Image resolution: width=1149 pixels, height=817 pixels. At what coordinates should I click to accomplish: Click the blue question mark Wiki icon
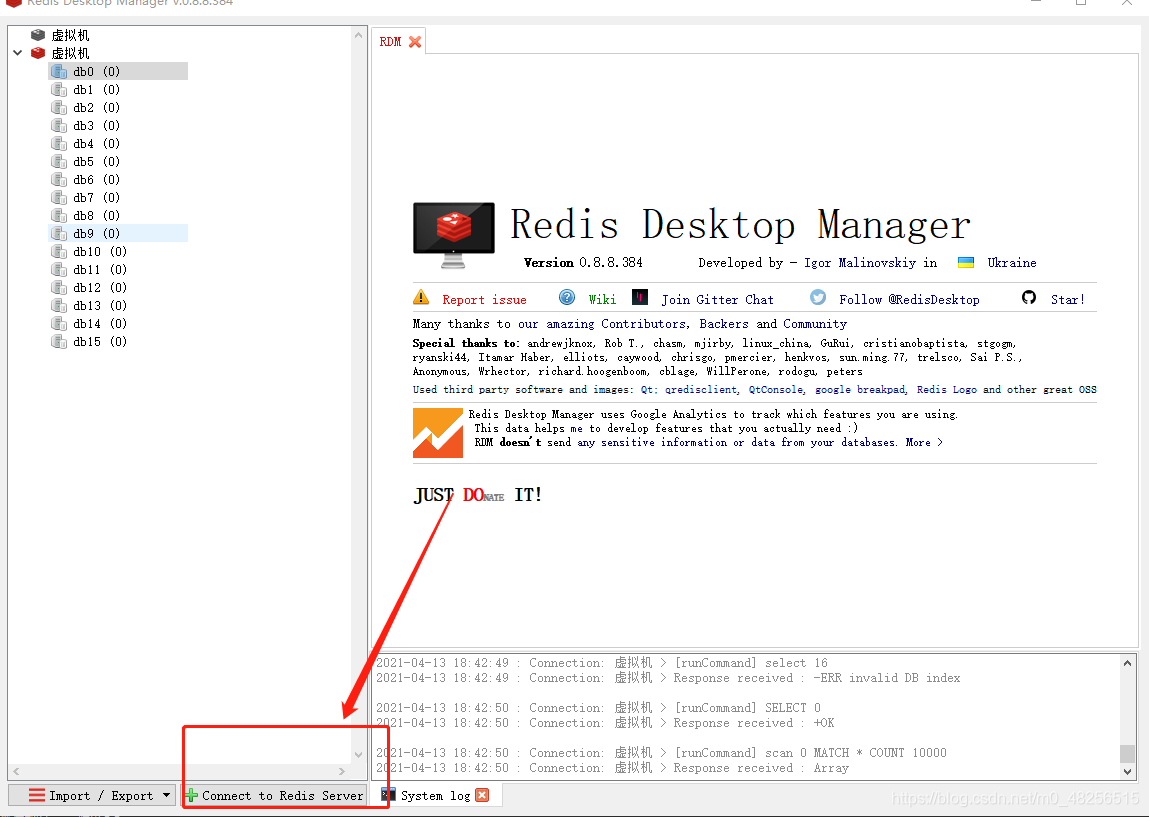coord(566,297)
